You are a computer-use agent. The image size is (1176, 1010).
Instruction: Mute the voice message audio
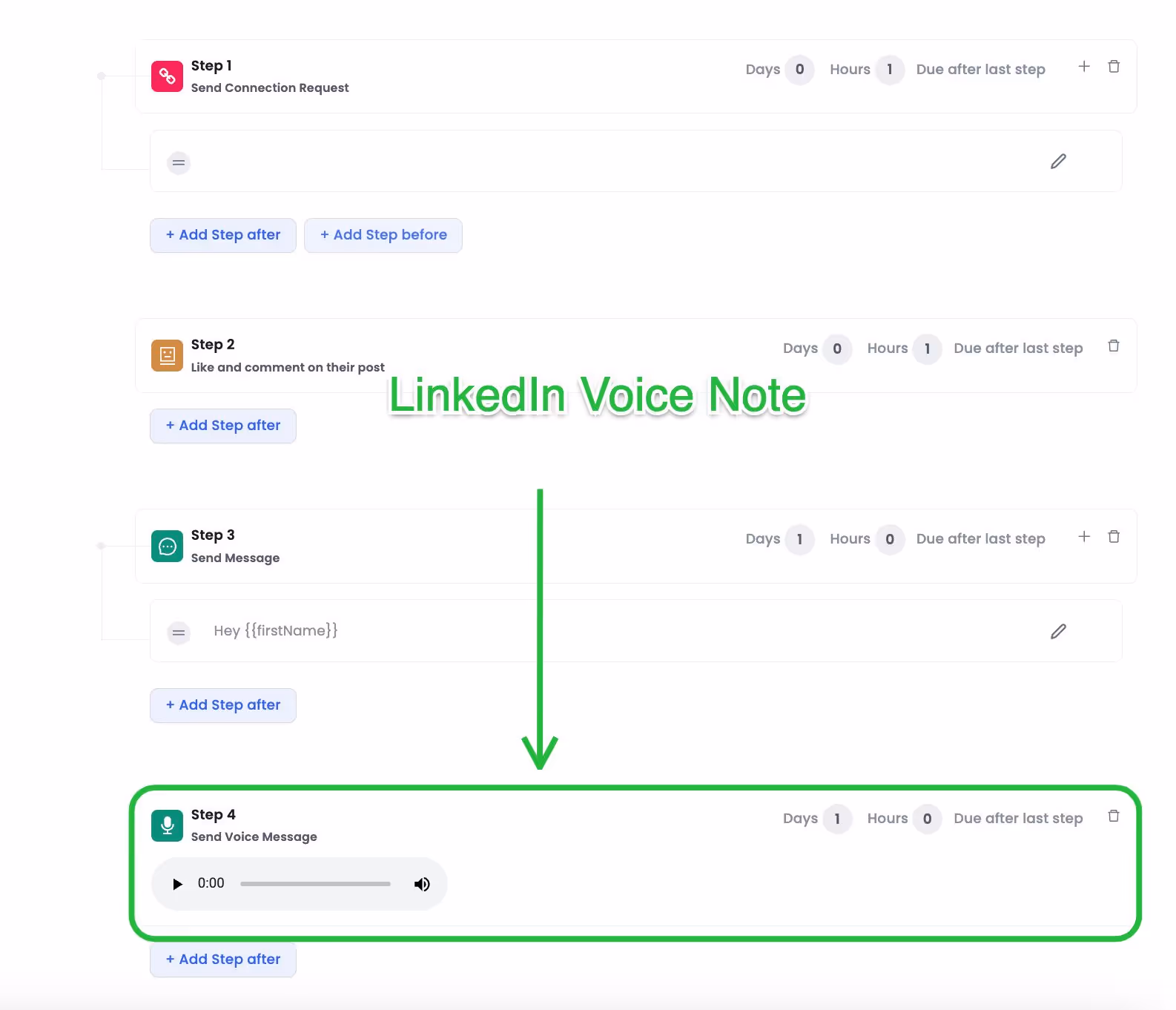[x=422, y=884]
